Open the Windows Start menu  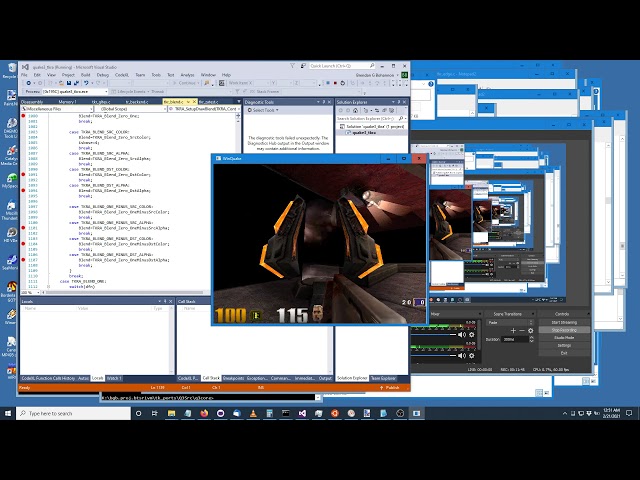tap(8, 413)
